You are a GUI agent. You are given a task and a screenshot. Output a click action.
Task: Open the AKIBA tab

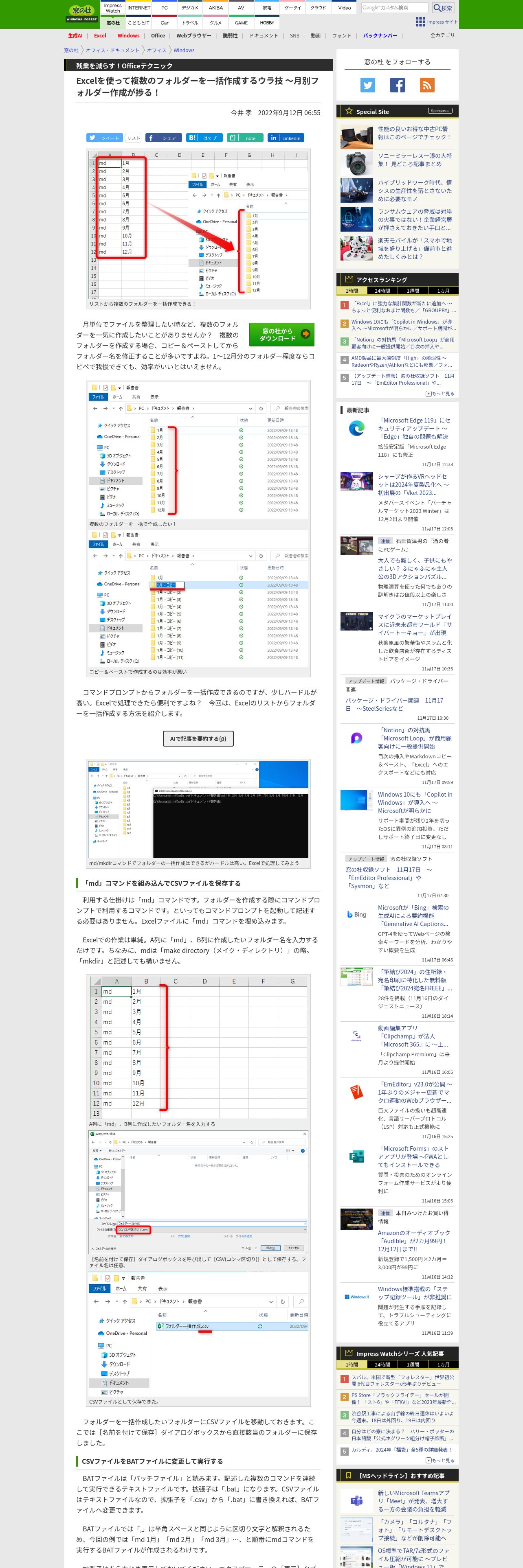pyautogui.click(x=215, y=8)
